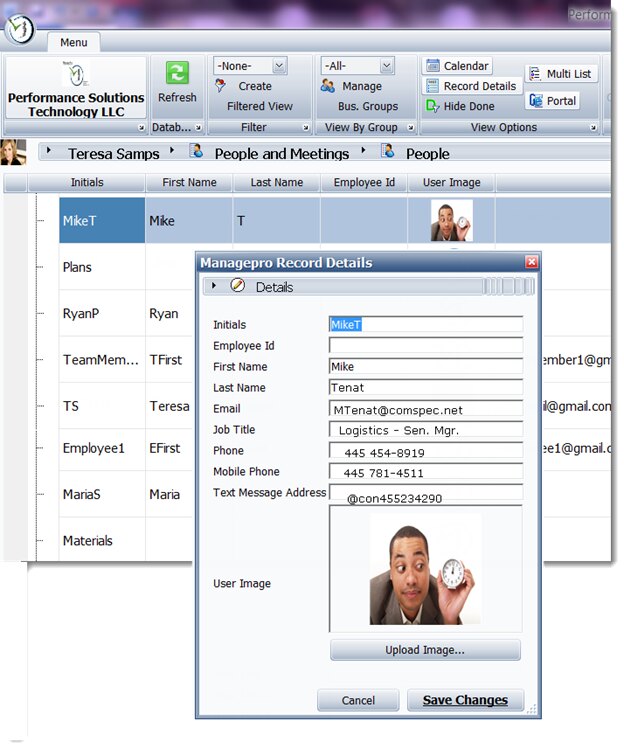This screenshot has width=624, height=749.
Task: Click the Manage Bus. Groups people icon
Action: [x=328, y=86]
